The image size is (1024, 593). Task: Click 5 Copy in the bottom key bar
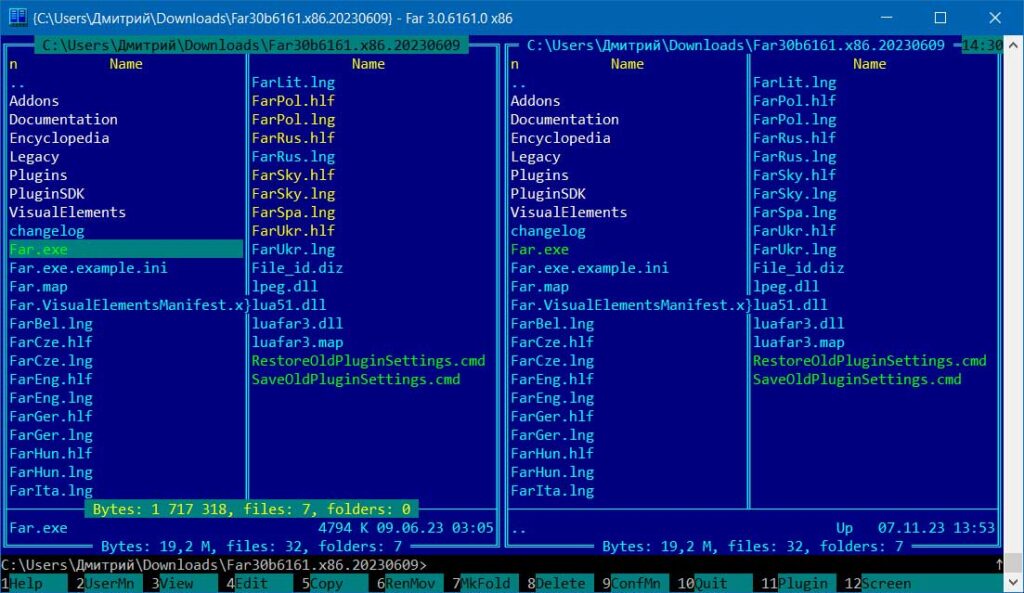324,584
